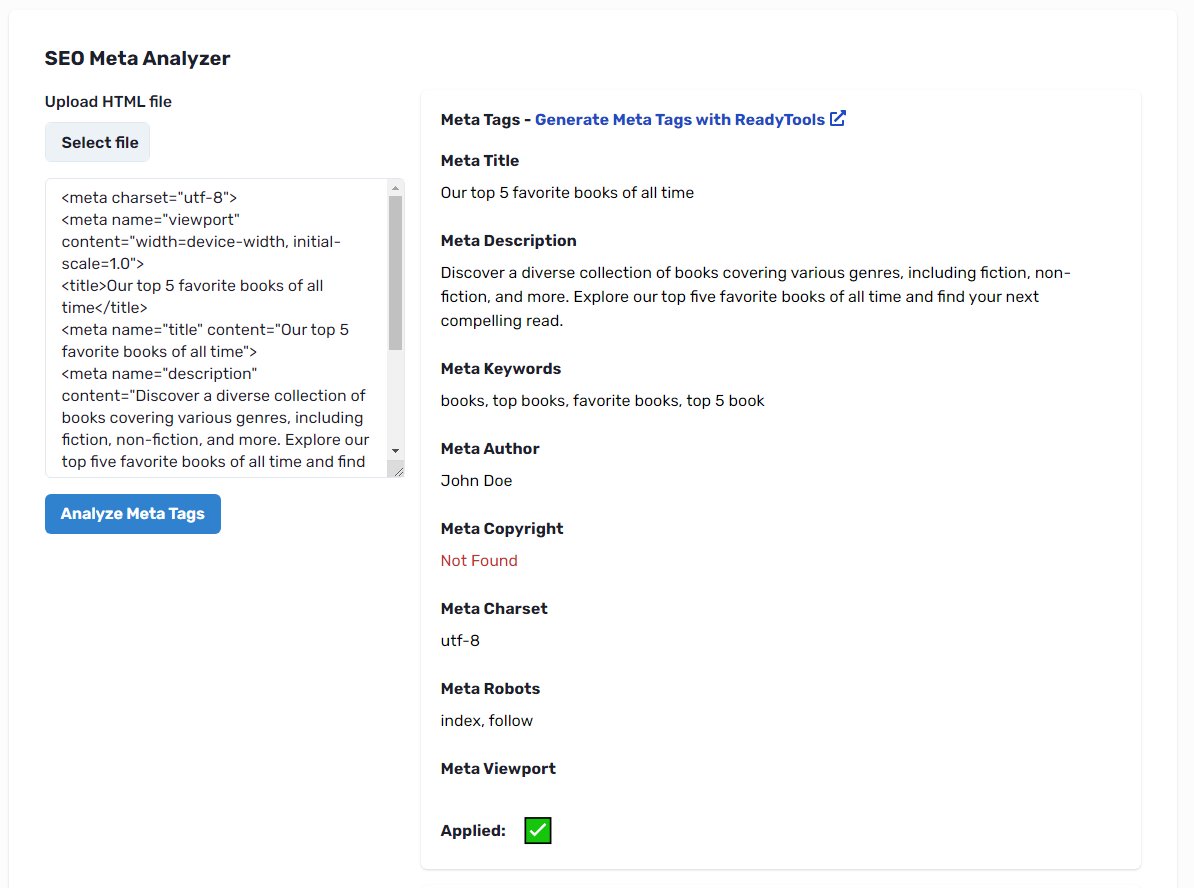Run the Analyze Meta Tags button
1194x888 pixels.
pos(132,514)
